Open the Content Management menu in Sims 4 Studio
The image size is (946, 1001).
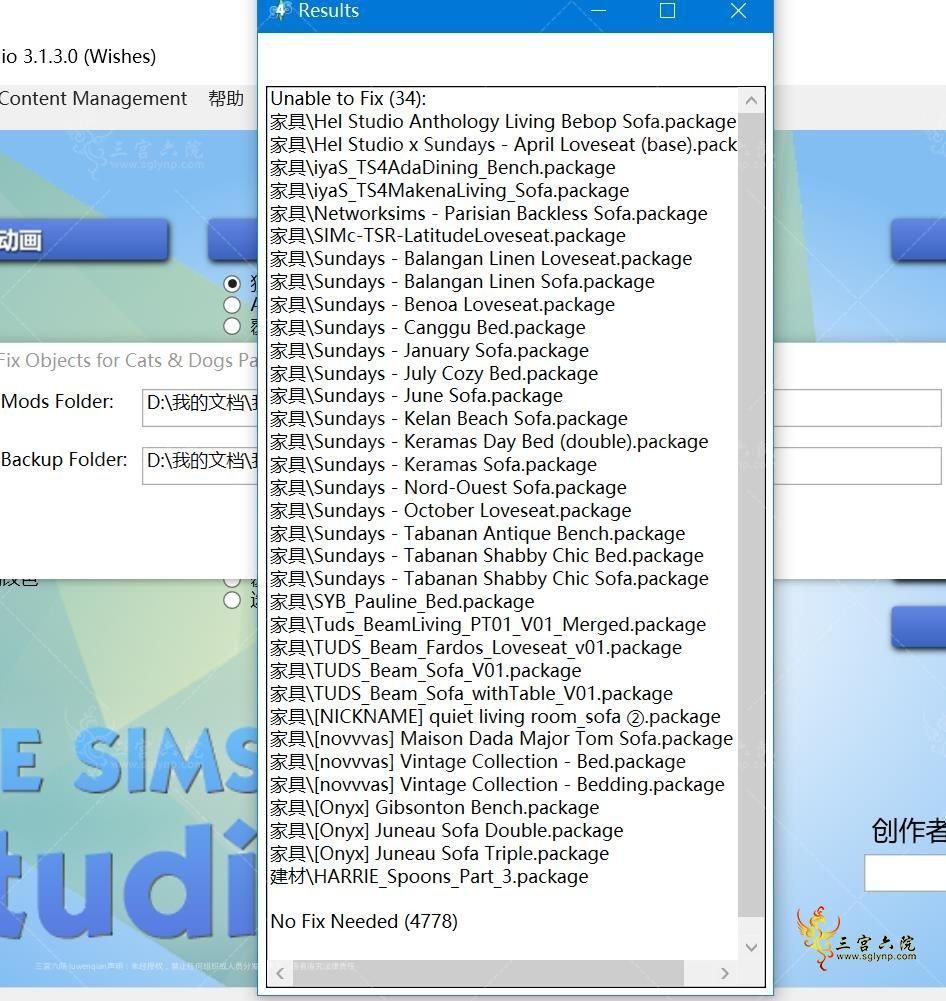[93, 98]
